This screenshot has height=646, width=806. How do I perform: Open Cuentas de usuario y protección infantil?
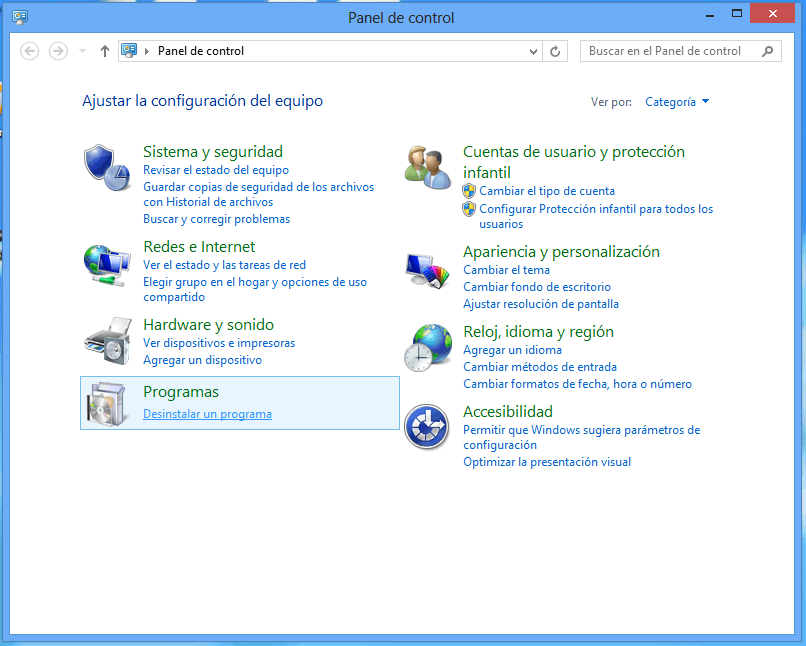pos(574,162)
